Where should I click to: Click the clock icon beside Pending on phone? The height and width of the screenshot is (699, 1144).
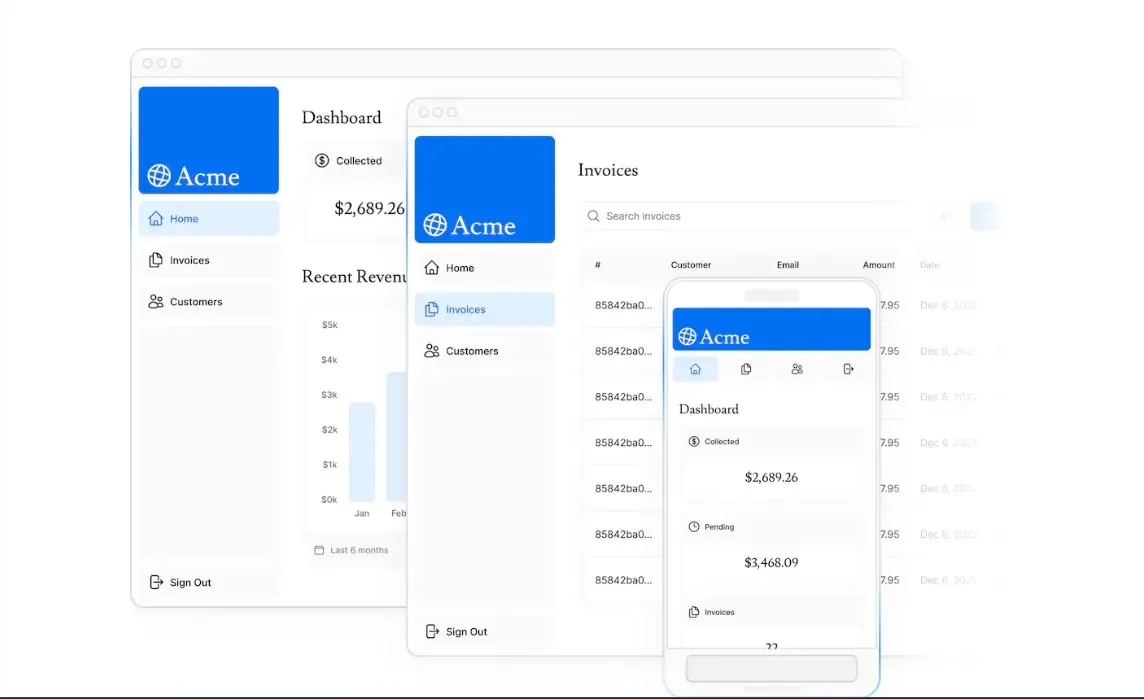pyautogui.click(x=695, y=527)
